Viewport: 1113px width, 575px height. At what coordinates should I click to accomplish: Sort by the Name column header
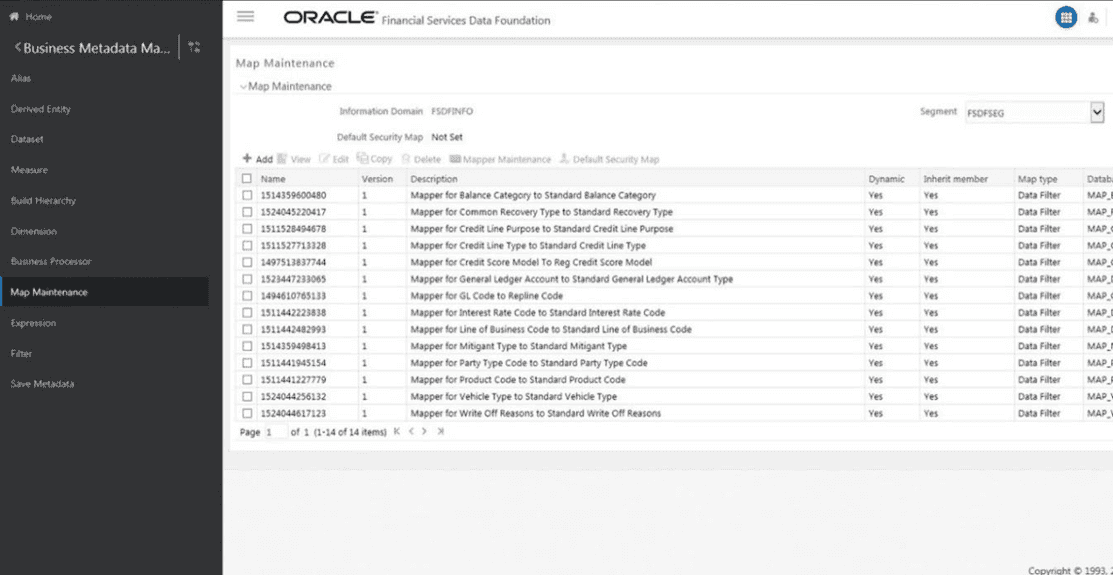point(273,179)
